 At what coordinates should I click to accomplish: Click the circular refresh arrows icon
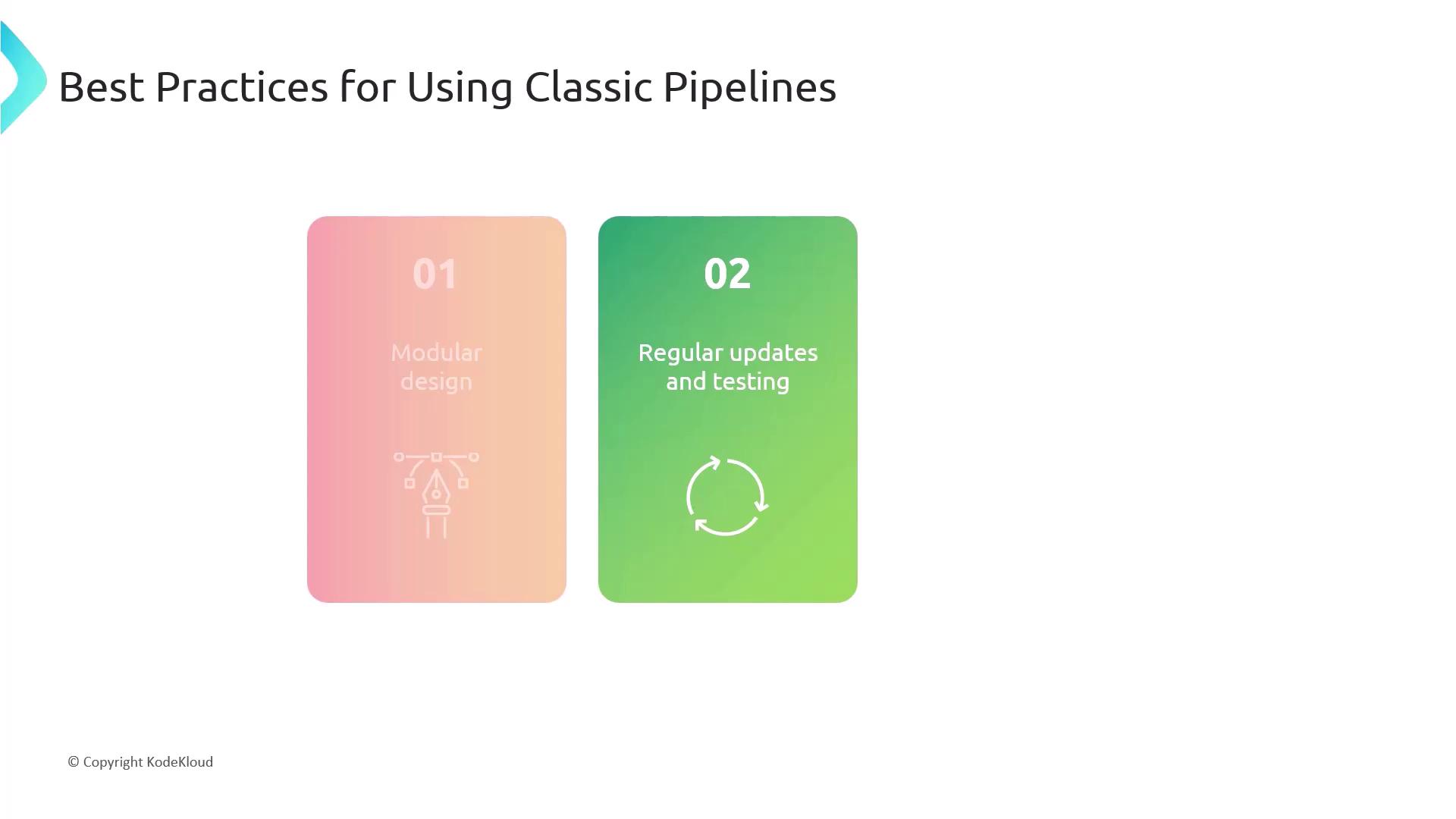[727, 497]
